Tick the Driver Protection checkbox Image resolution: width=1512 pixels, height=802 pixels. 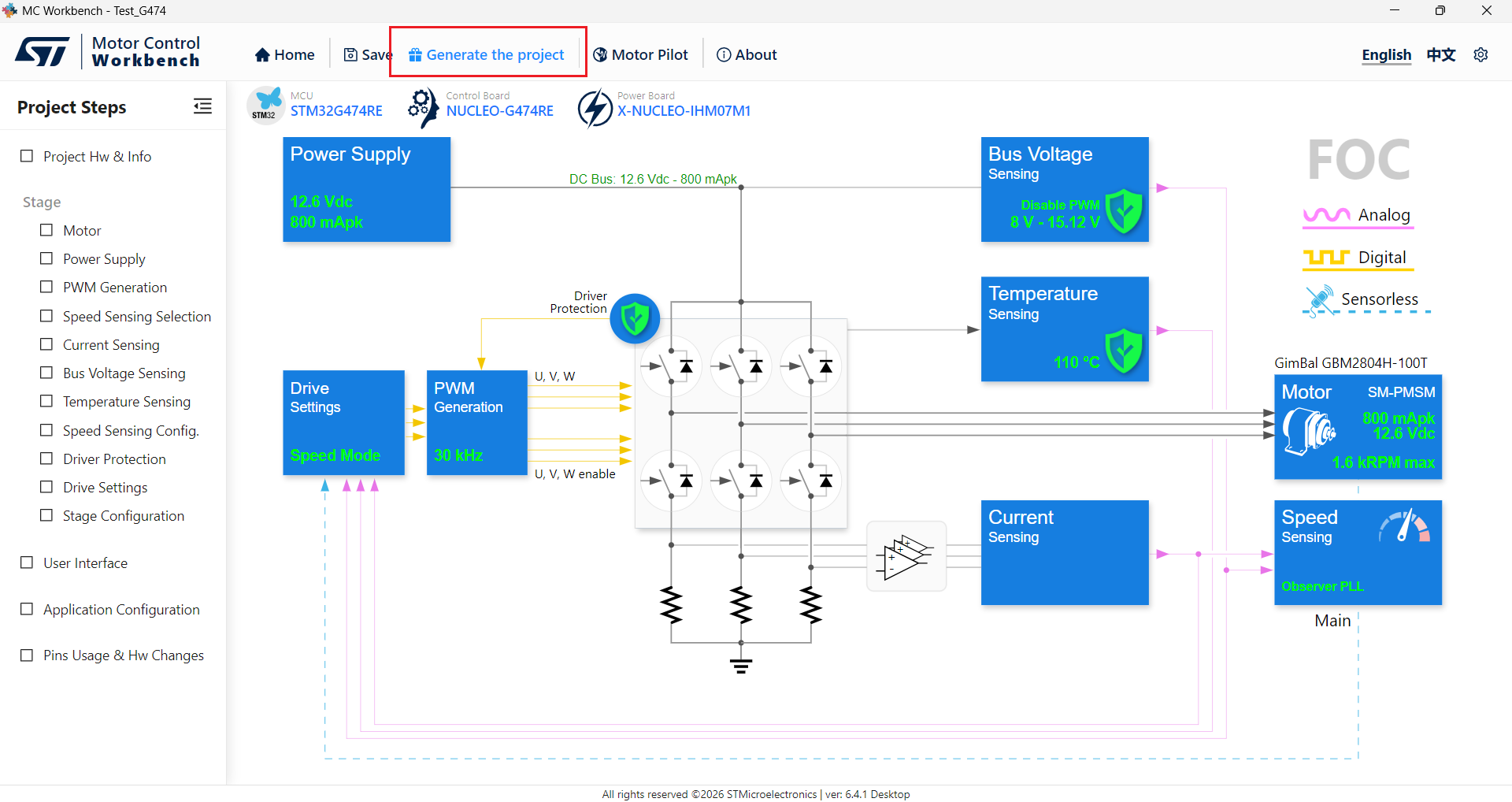point(46,459)
